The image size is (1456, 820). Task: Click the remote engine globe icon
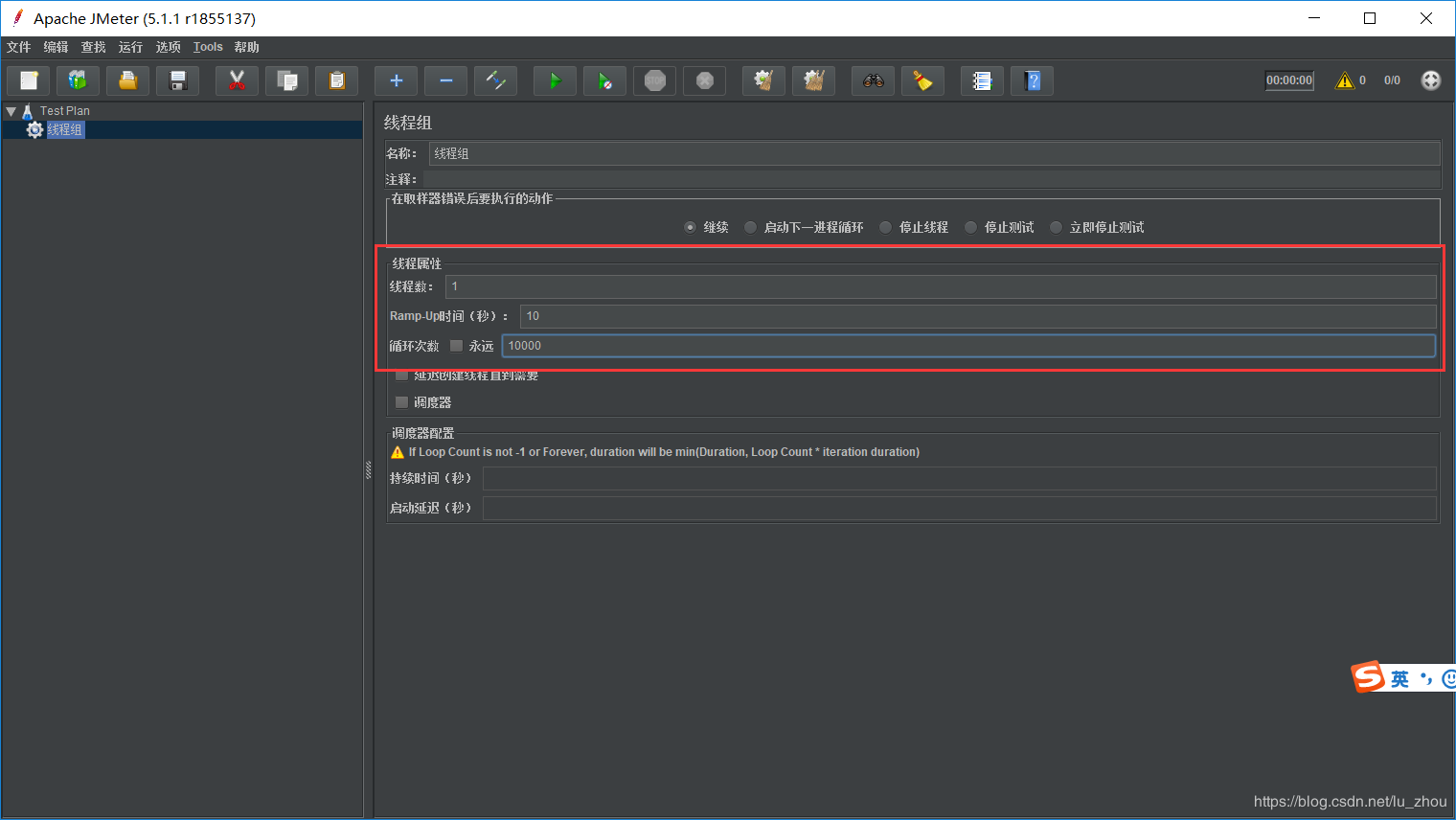click(1431, 80)
